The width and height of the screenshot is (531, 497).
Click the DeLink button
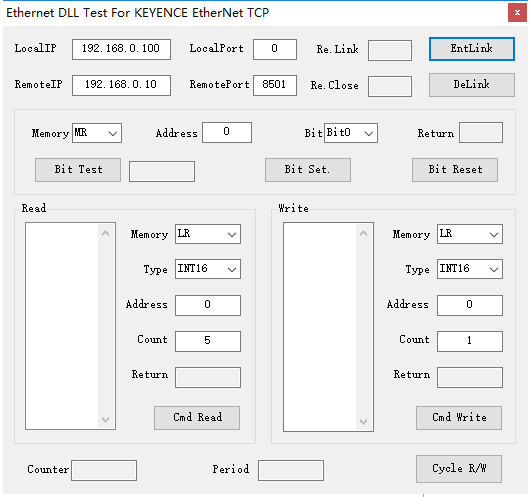pyautogui.click(x=471, y=85)
